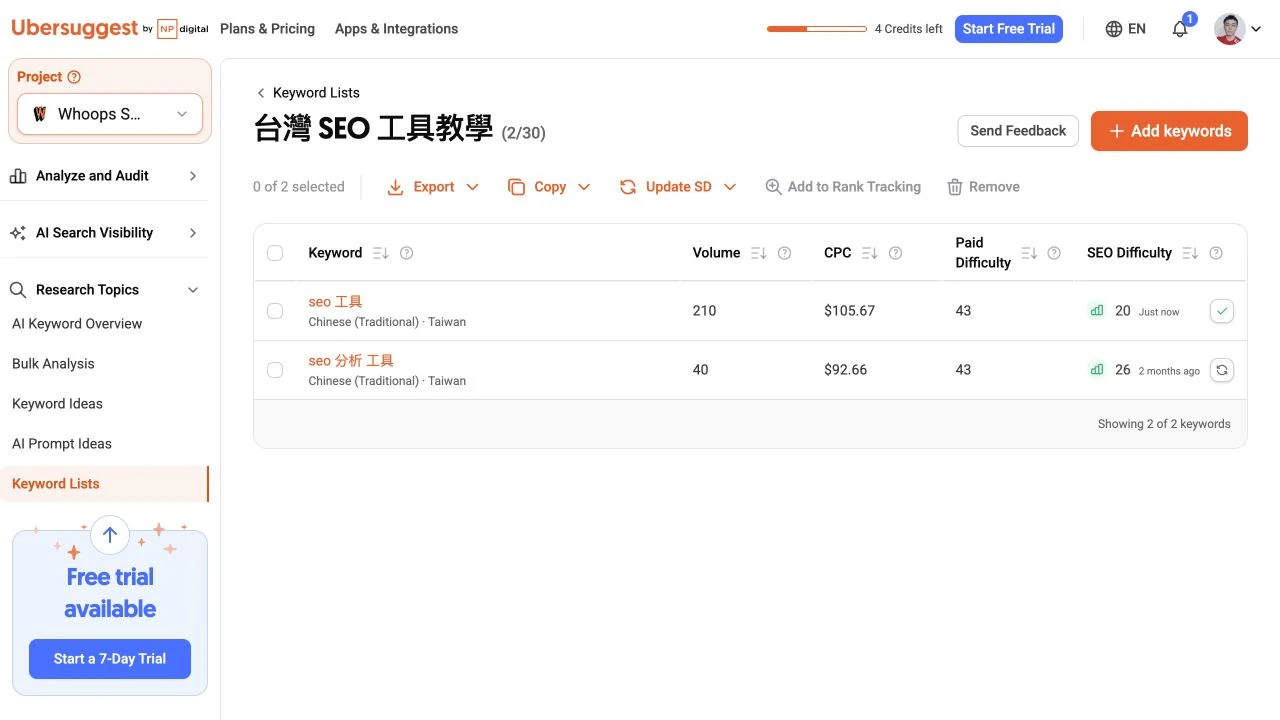The height and width of the screenshot is (720, 1280).
Task: Click the upward arrow circle in trial card
Action: tap(110, 535)
